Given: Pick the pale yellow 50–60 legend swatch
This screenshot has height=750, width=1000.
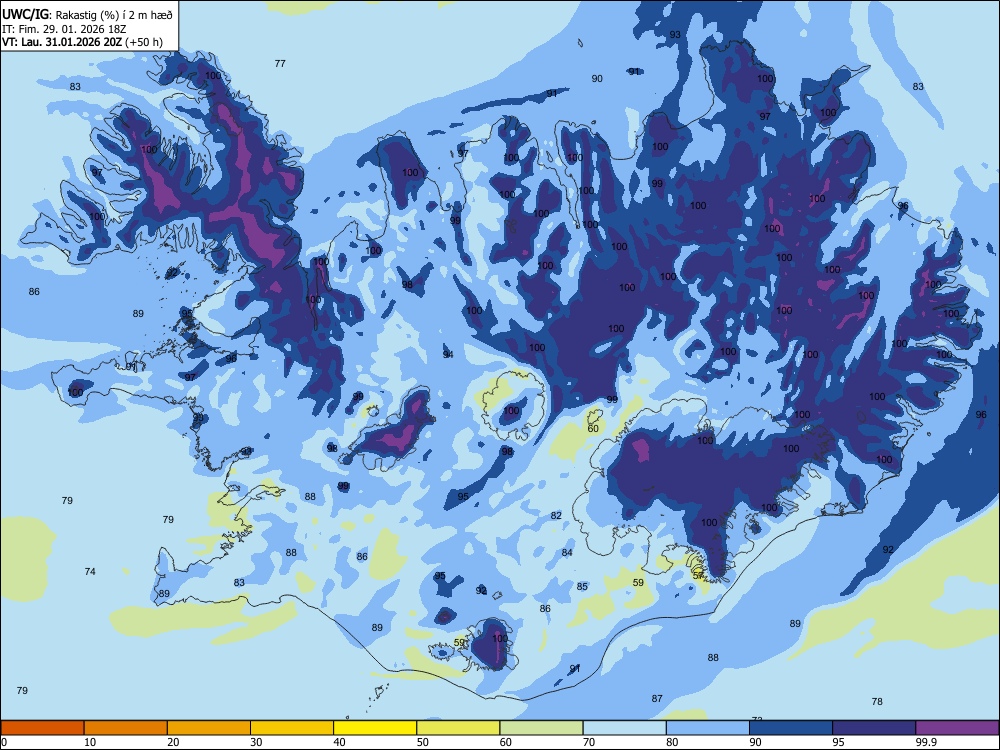Looking at the screenshot, I should [x=458, y=728].
